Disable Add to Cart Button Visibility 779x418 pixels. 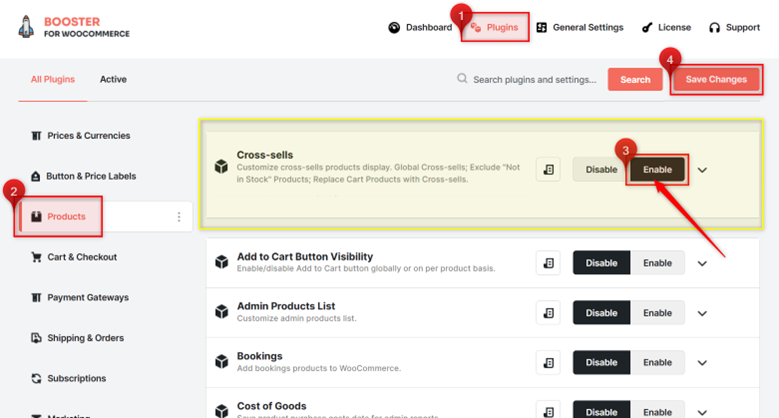pyautogui.click(x=601, y=263)
